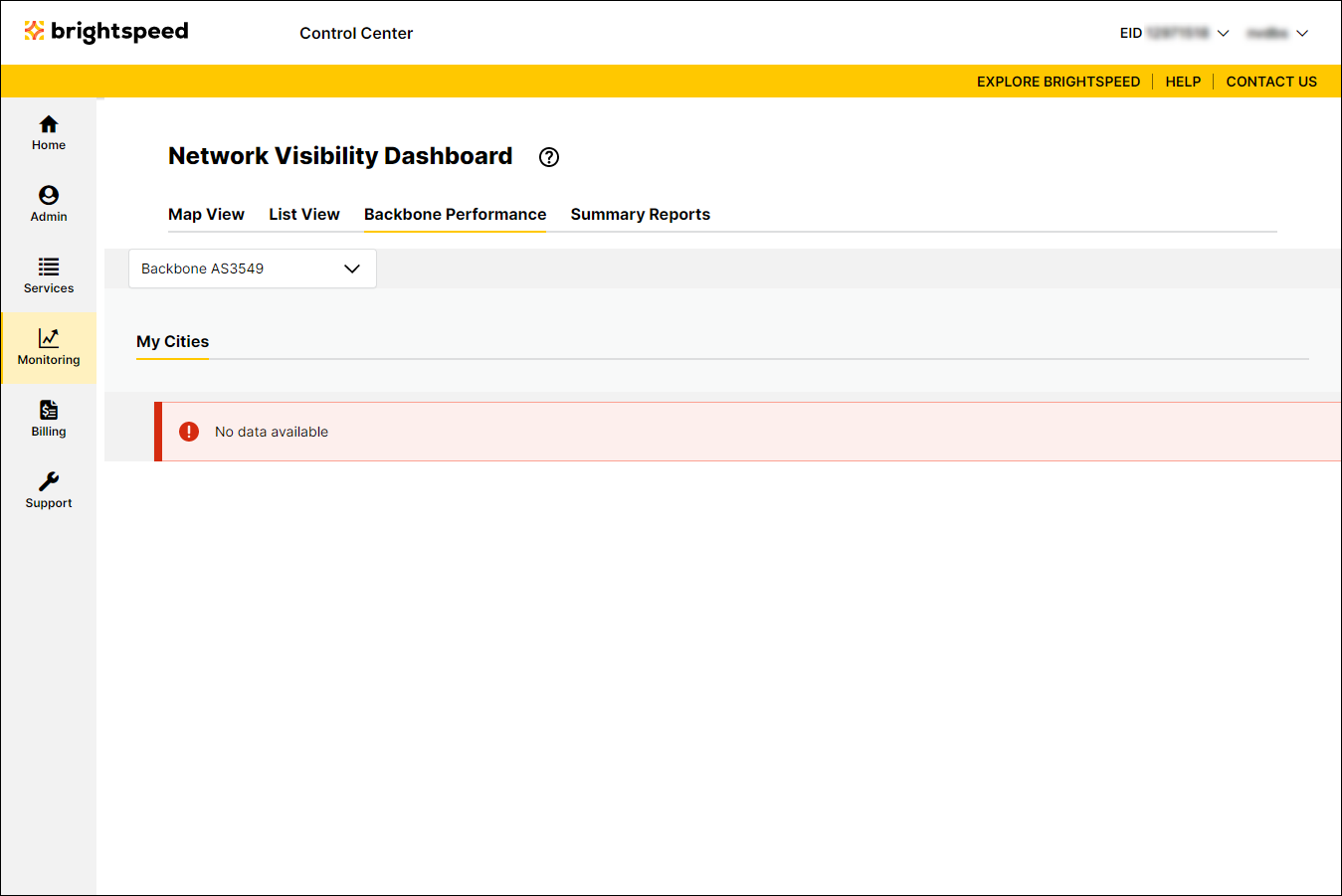The image size is (1342, 896).
Task: Open the Services list icon
Action: 49,267
